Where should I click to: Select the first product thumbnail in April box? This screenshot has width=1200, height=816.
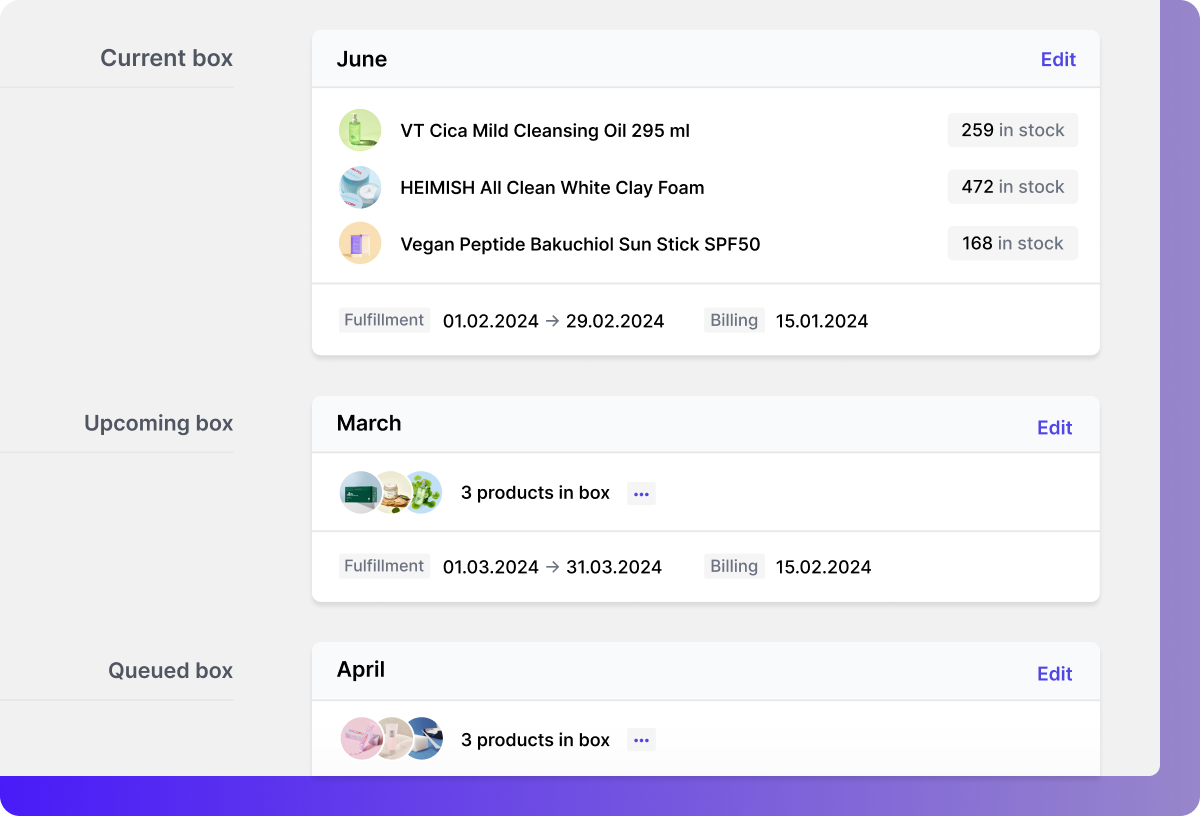point(361,739)
